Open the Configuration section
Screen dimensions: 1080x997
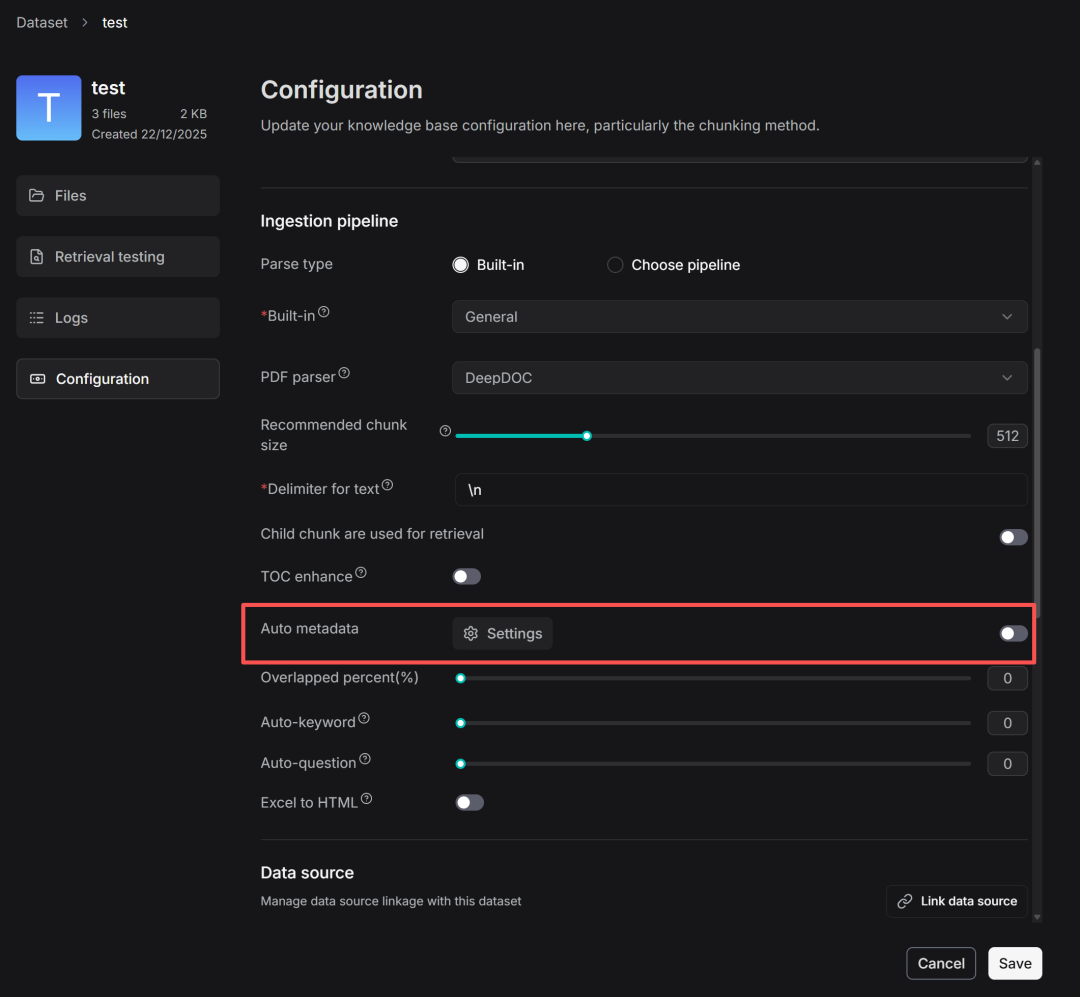click(x=118, y=379)
